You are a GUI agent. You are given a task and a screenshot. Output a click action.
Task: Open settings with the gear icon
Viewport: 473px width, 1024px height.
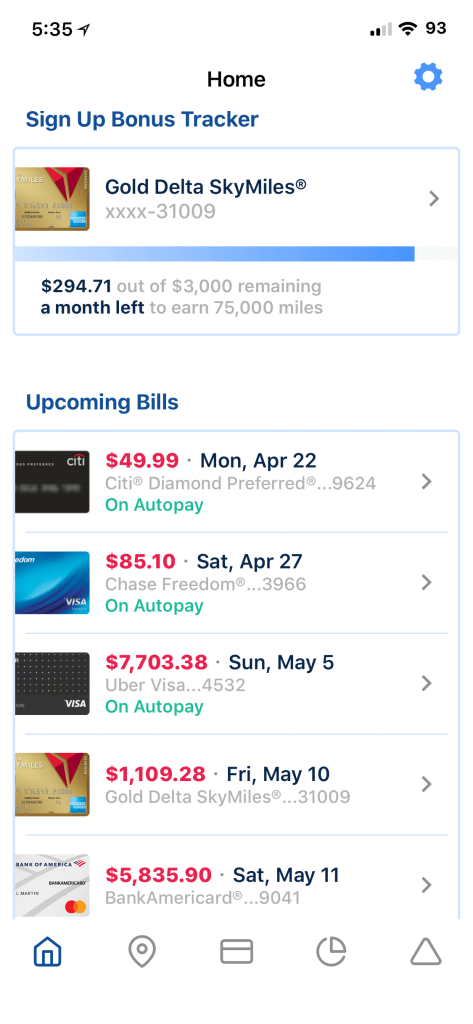coord(428,78)
